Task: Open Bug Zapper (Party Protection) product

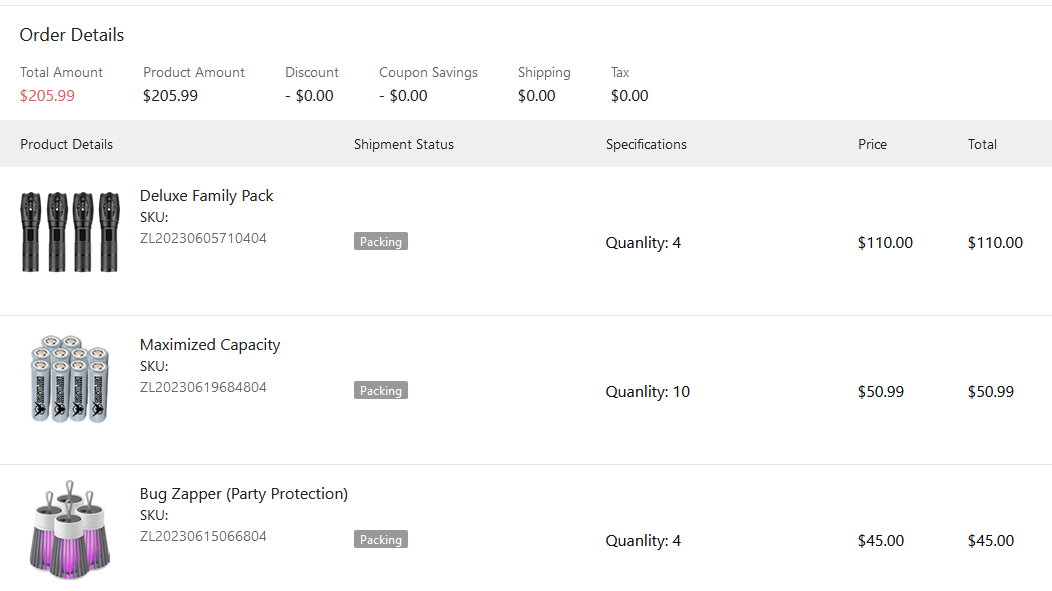Action: click(x=243, y=494)
